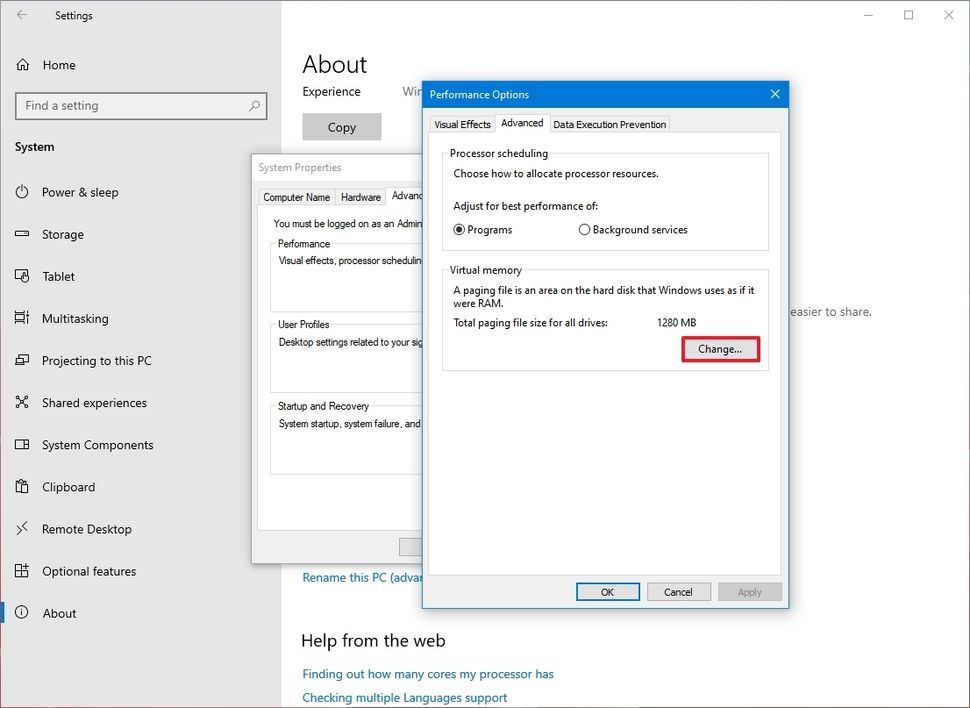Image resolution: width=970 pixels, height=708 pixels.
Task: Click the Find a setting search box
Action: pyautogui.click(x=140, y=105)
